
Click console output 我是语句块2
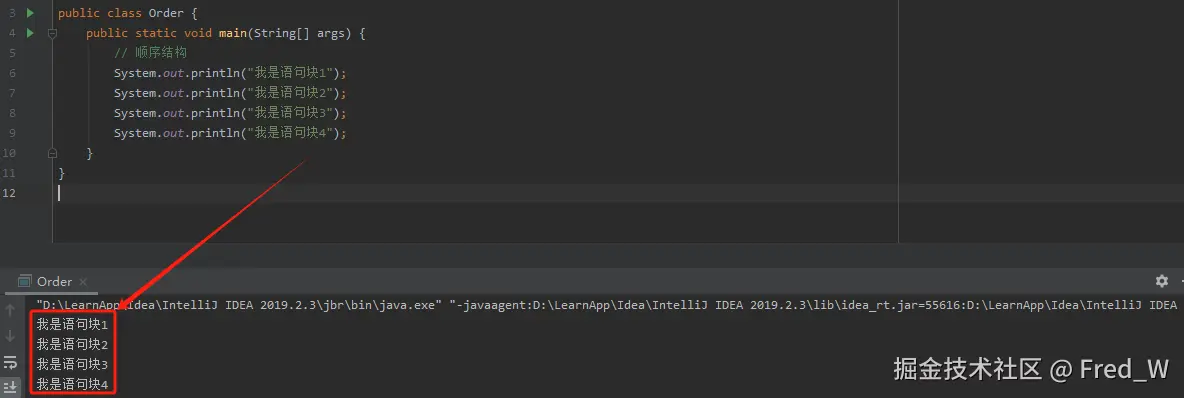[72, 344]
